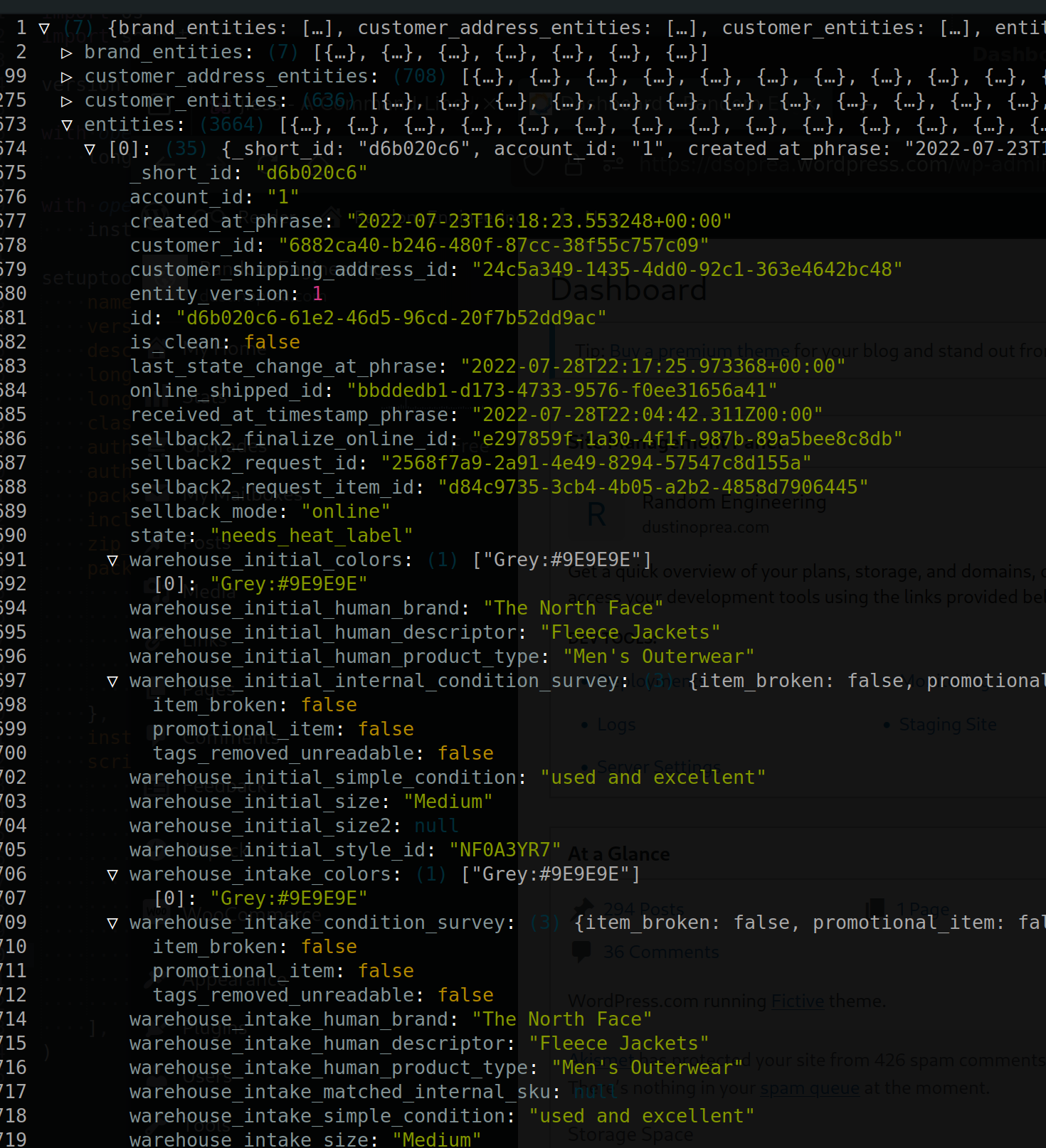This screenshot has width=1046, height=1148.
Task: Collapse warehouse_initial_internal_condition_survey node
Action: pos(112,681)
